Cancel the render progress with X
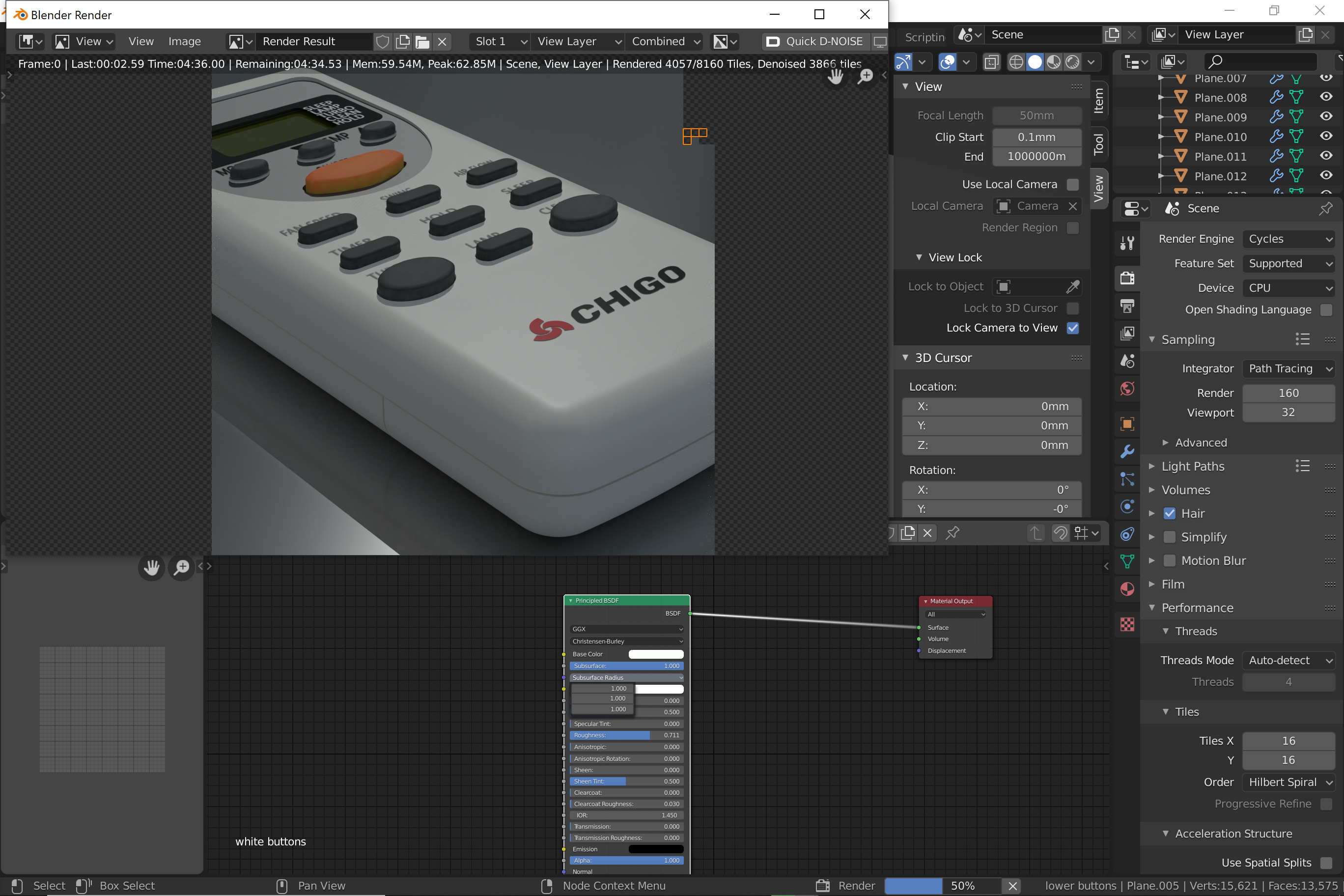The width and height of the screenshot is (1344, 896). tap(1012, 886)
